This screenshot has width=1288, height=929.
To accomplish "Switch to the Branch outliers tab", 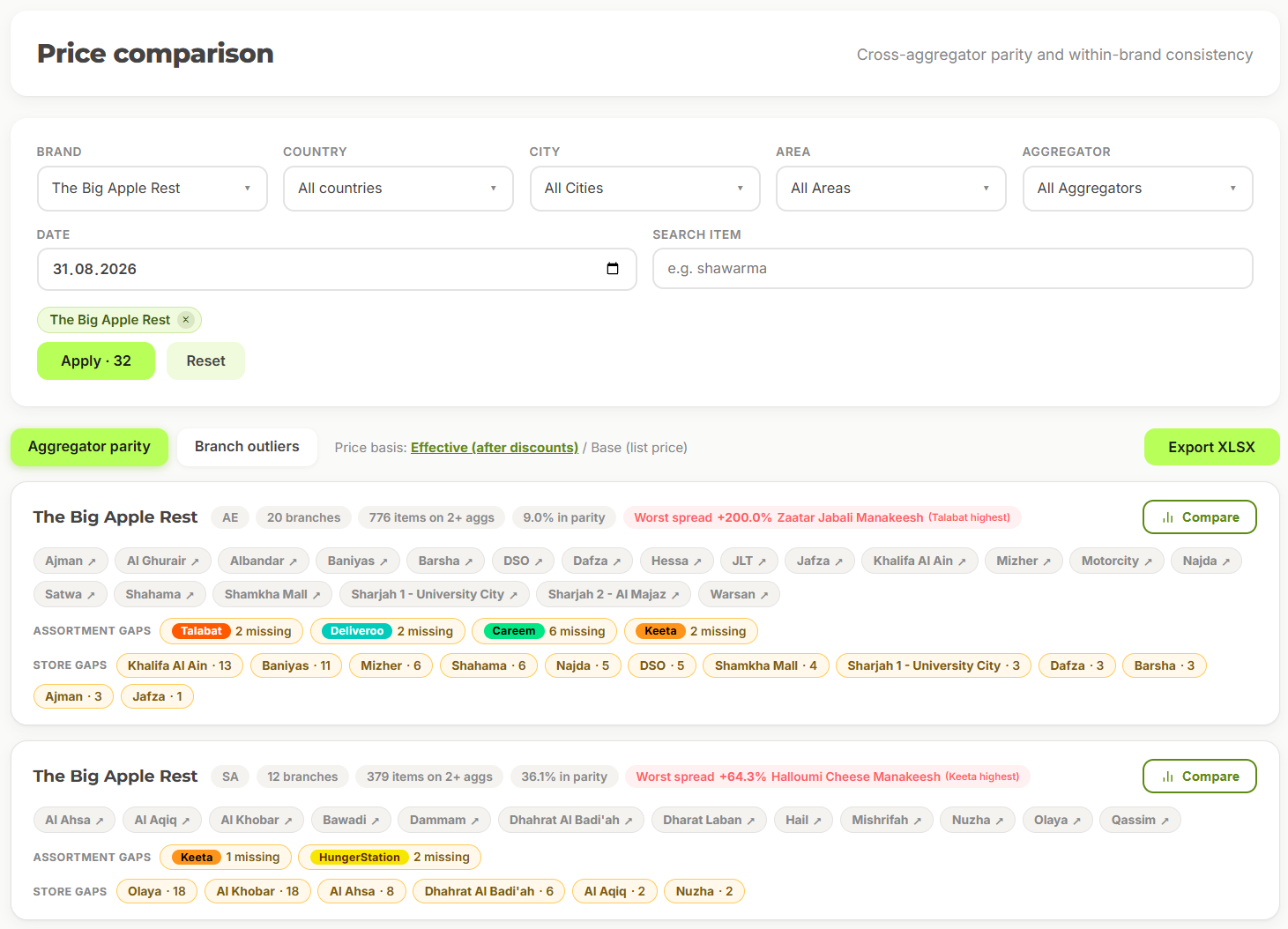I will pyautogui.click(x=247, y=447).
